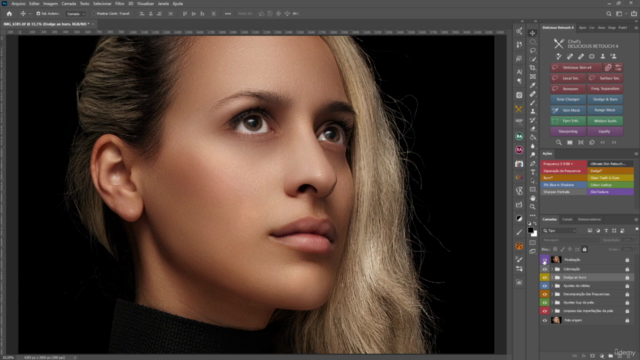The image size is (640, 360).
Task: Click the Delicious Skin v4 button
Action: (x=576, y=67)
